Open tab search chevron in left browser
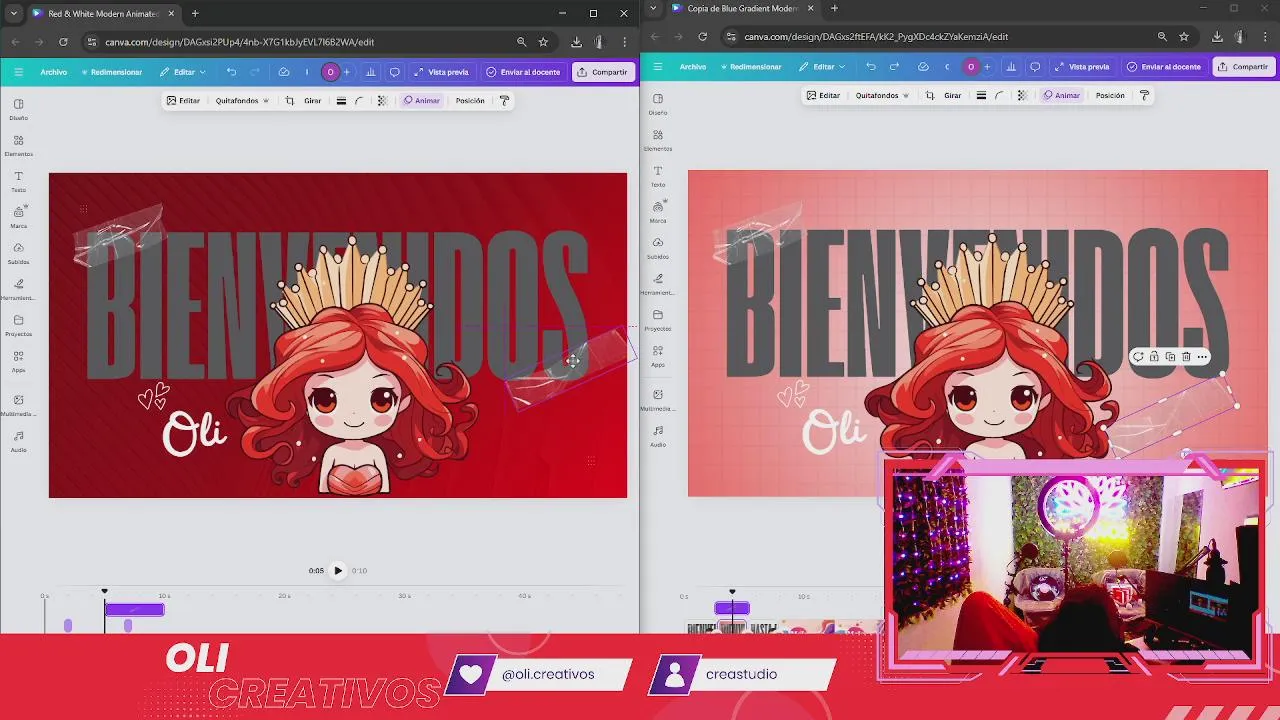 tap(13, 14)
